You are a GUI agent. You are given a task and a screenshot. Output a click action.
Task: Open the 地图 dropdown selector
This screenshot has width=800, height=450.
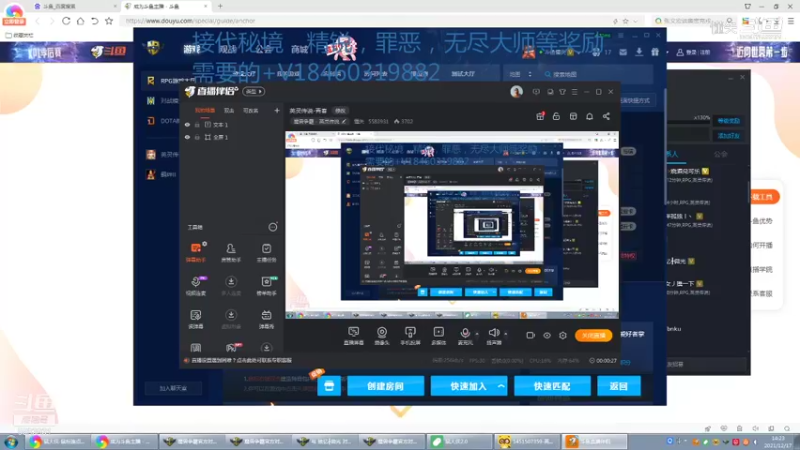point(520,74)
